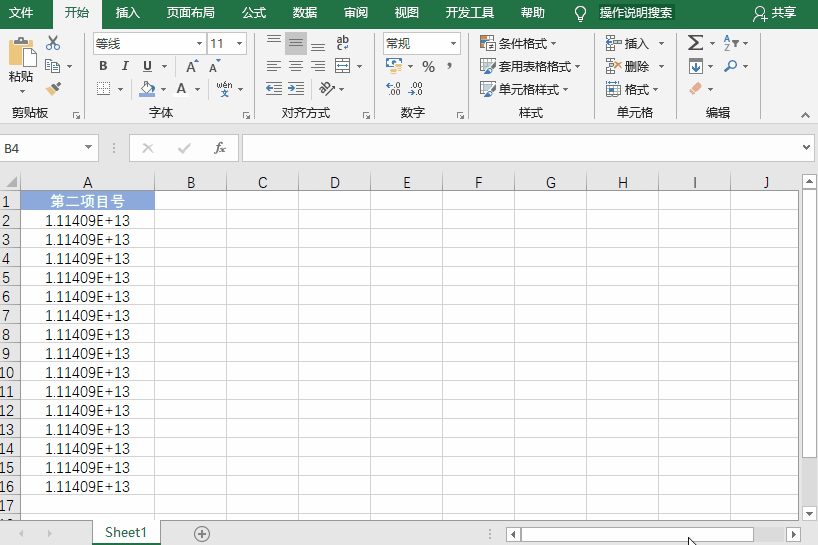Switch to the 公式 tab
The image size is (818, 545).
pyautogui.click(x=254, y=13)
